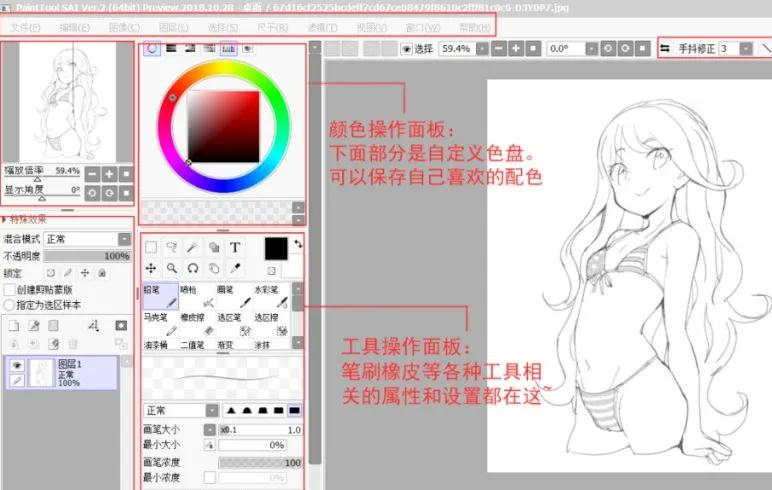
Task: Open the brush blending mode 正常 dropdown
Action: [212, 410]
